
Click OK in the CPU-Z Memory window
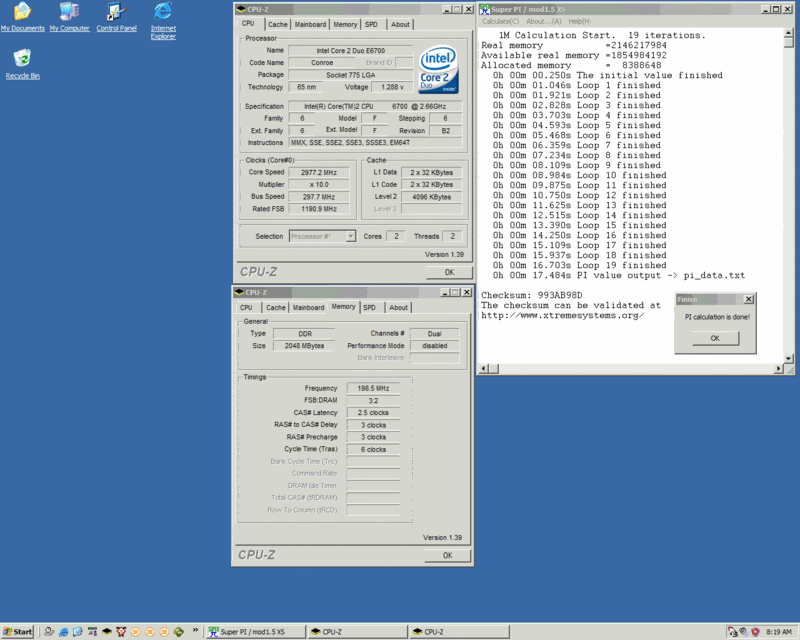[x=447, y=555]
